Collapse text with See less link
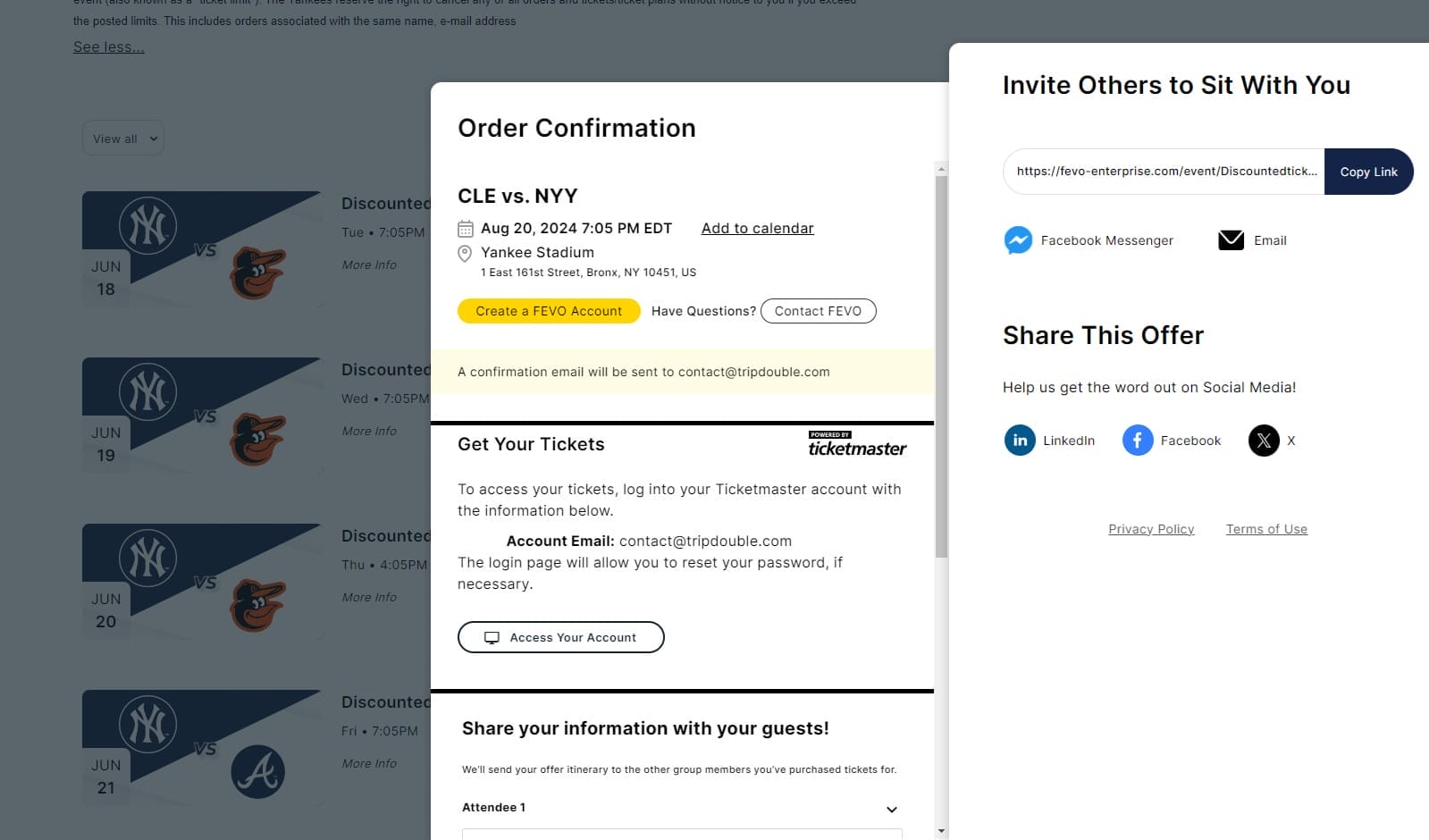The image size is (1429, 840). pyautogui.click(x=108, y=47)
